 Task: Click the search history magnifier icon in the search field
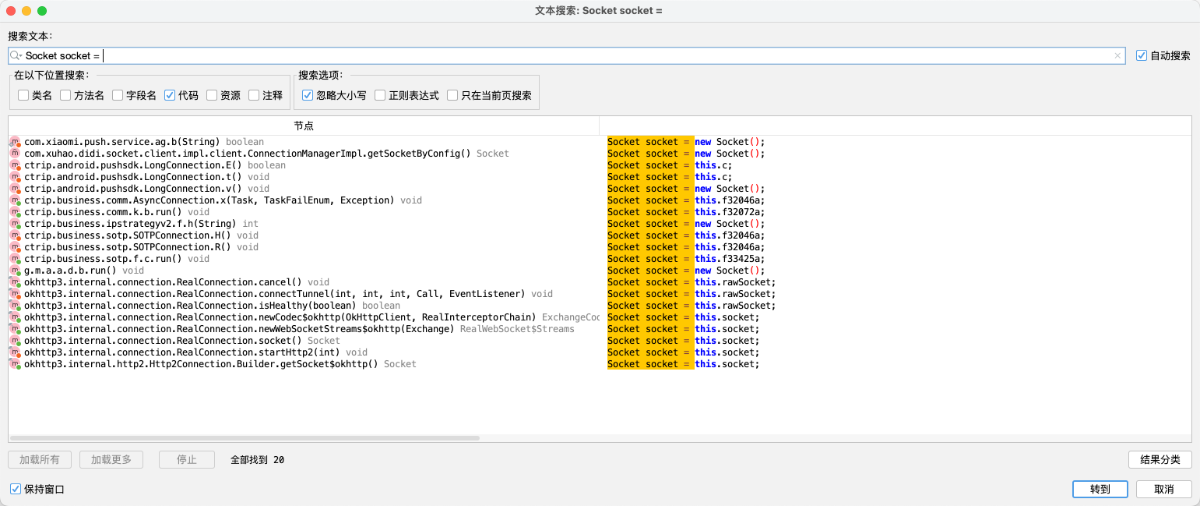(16, 56)
